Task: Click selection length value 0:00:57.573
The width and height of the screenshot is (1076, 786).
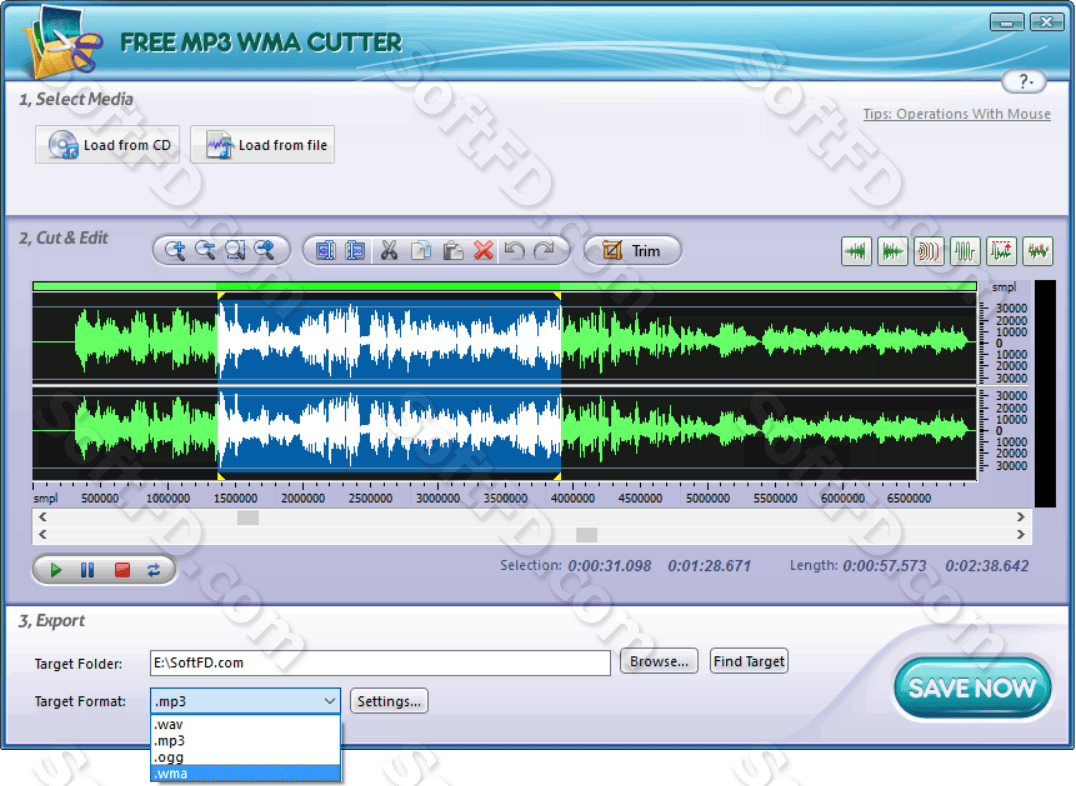Action: [885, 566]
